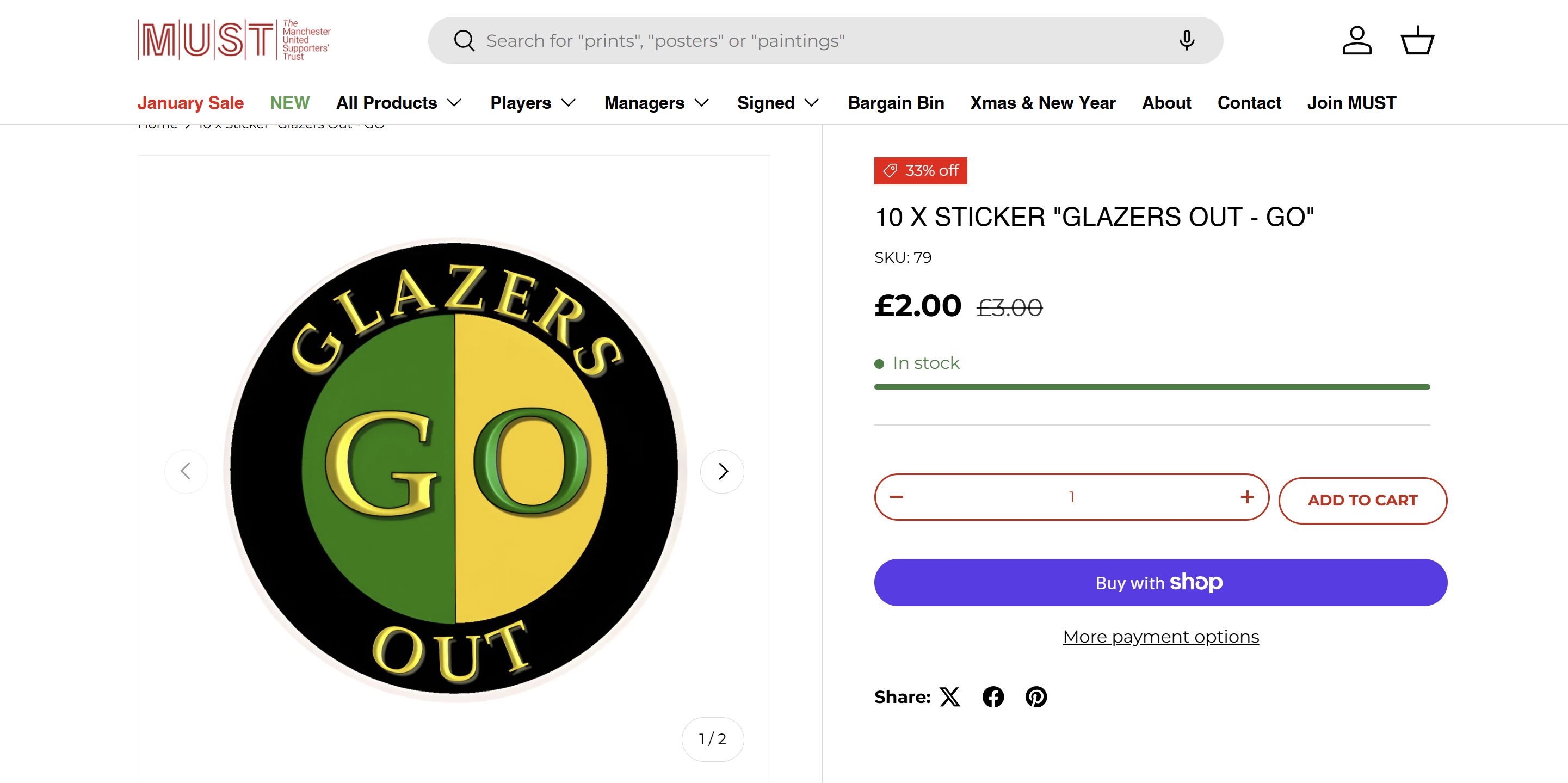The width and height of the screenshot is (1568, 783).
Task: Go to Bargain Bin
Action: (896, 103)
